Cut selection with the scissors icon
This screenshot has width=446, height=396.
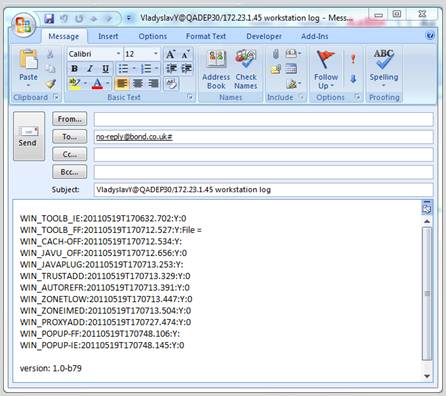(50, 54)
